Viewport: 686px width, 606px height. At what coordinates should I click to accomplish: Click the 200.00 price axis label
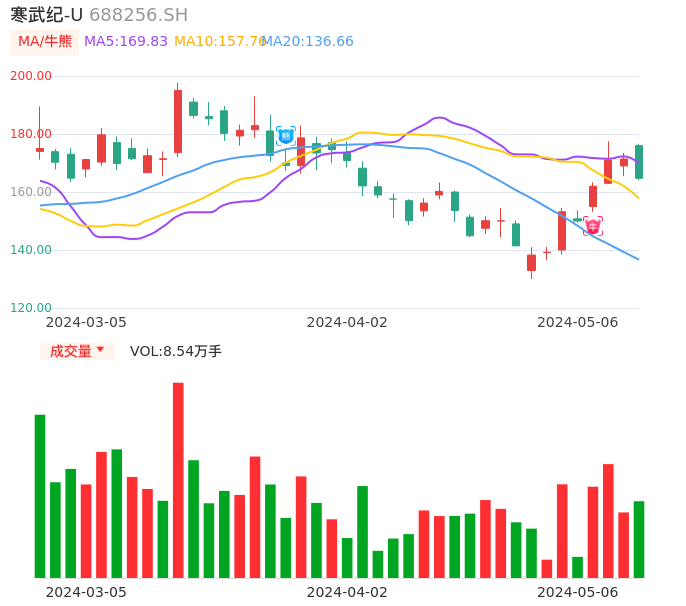[x=31, y=76]
